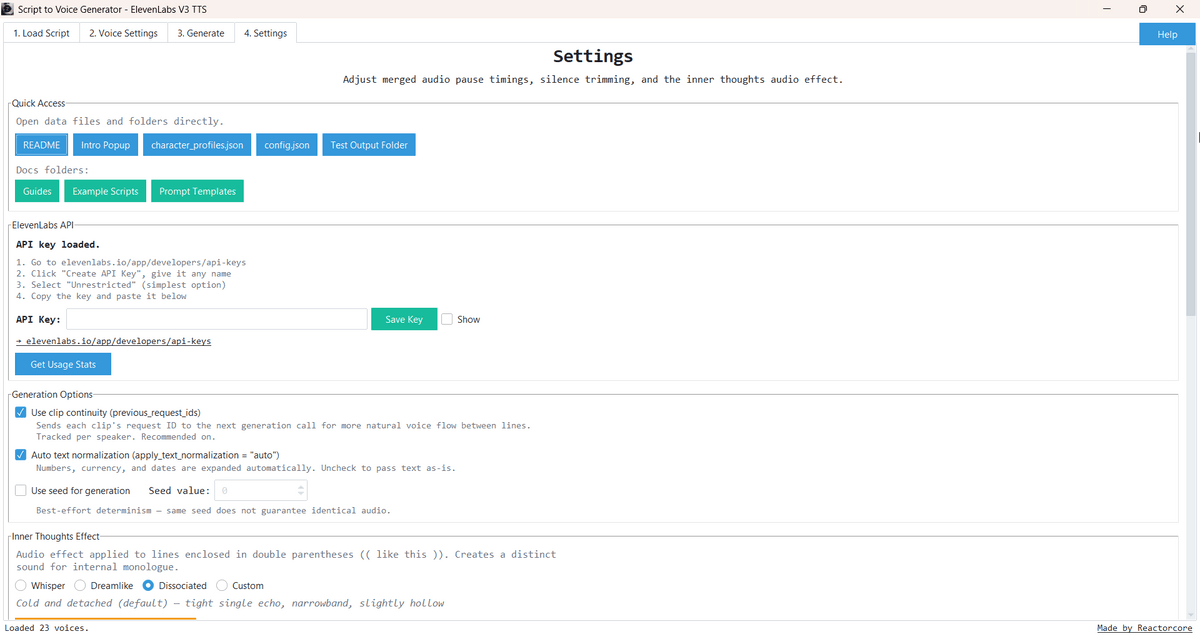Go to the Generate tab
1200x638 pixels.
[x=201, y=33]
